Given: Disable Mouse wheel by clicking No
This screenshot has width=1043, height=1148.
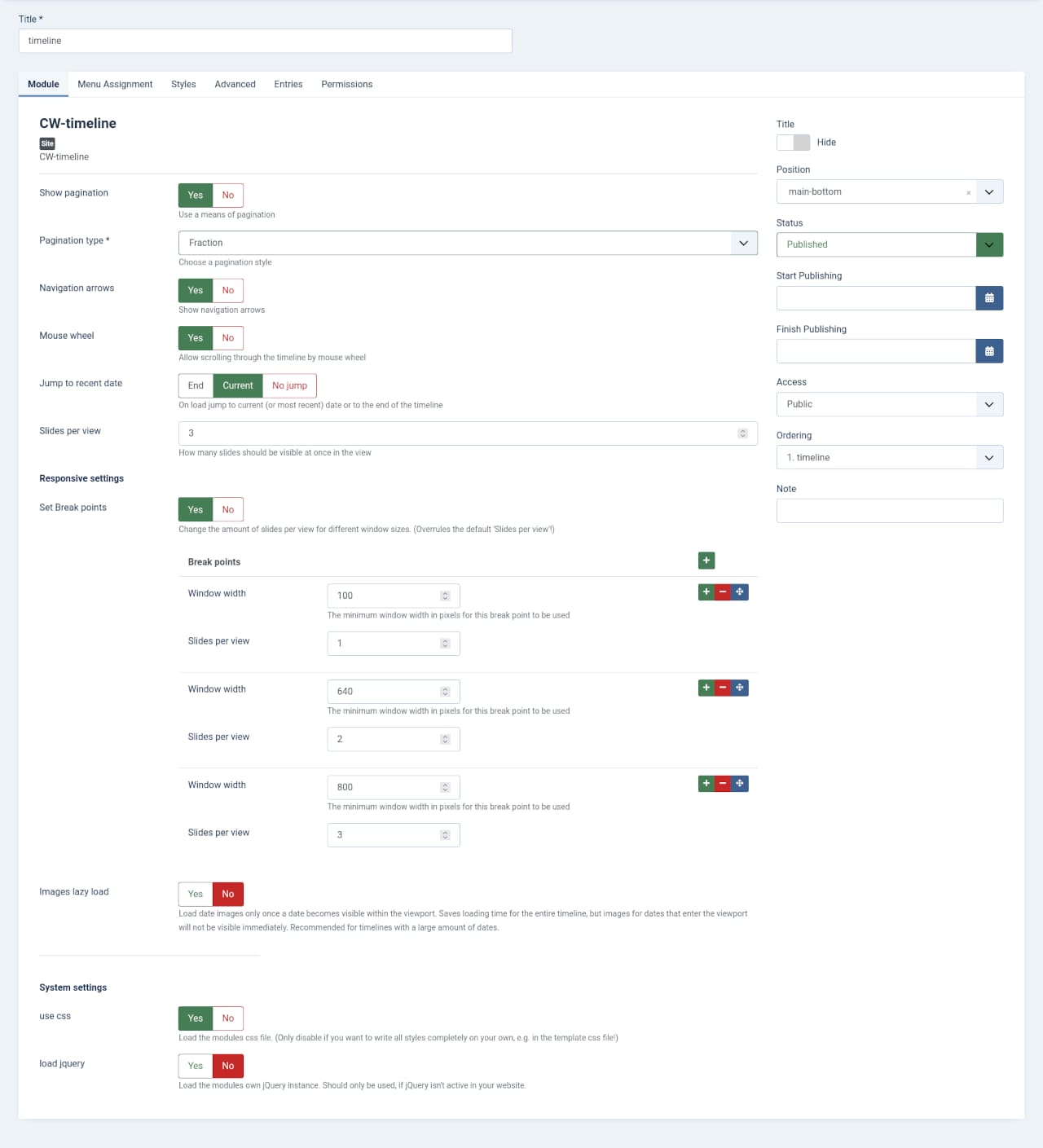Looking at the screenshot, I should (x=228, y=338).
